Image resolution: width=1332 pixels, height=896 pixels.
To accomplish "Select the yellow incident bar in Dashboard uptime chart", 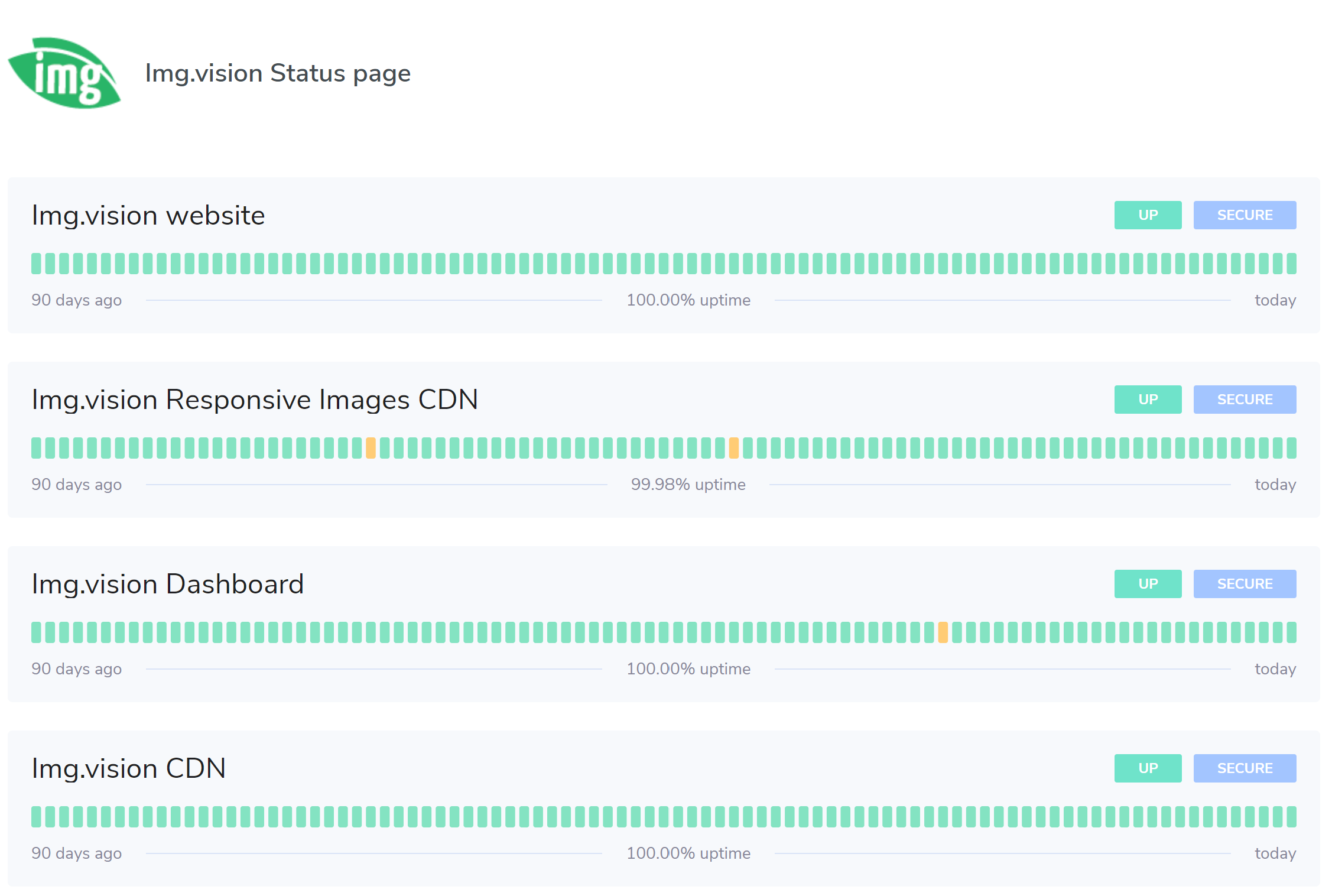I will tap(944, 632).
